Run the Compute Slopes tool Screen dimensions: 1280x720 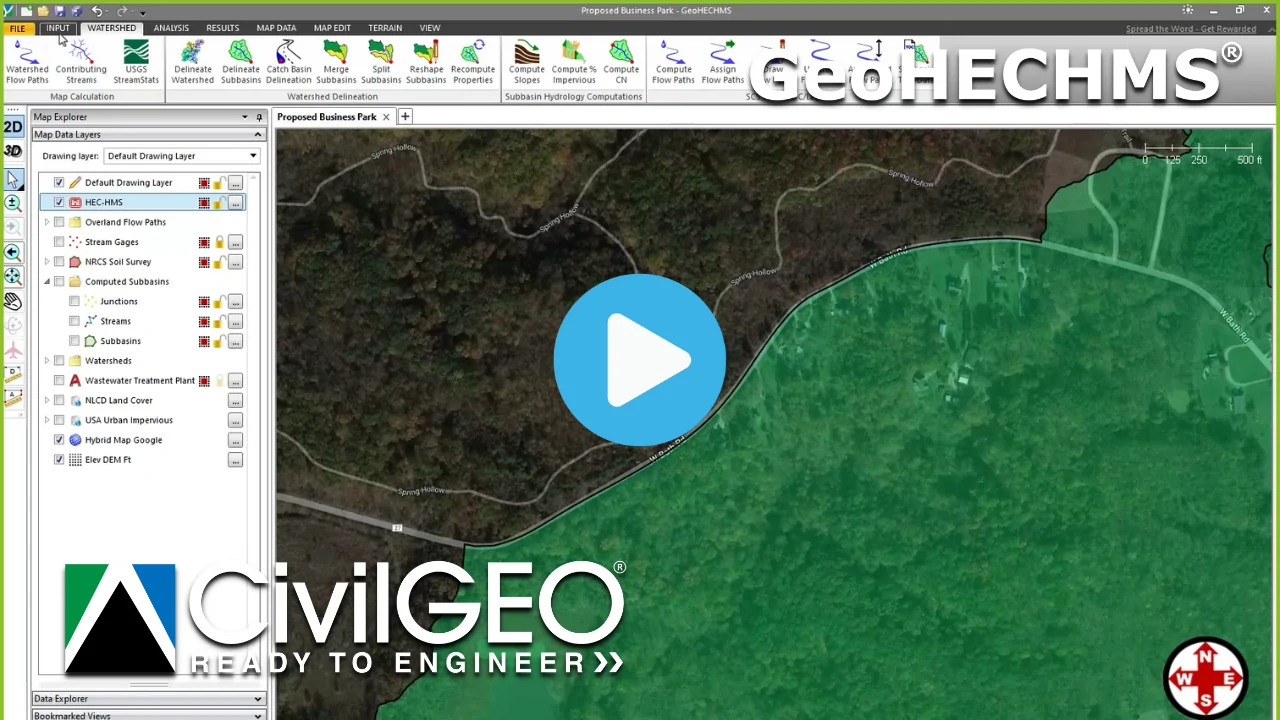pyautogui.click(x=526, y=60)
